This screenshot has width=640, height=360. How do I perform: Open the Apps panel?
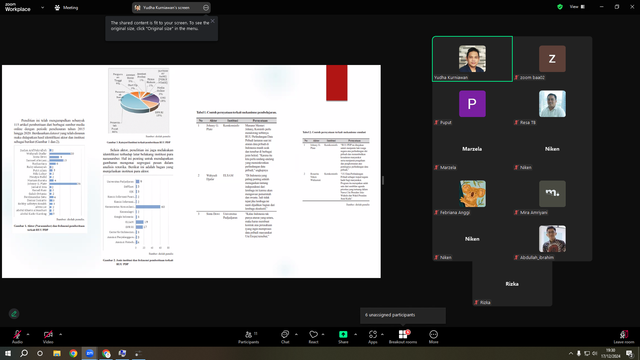click(373, 336)
